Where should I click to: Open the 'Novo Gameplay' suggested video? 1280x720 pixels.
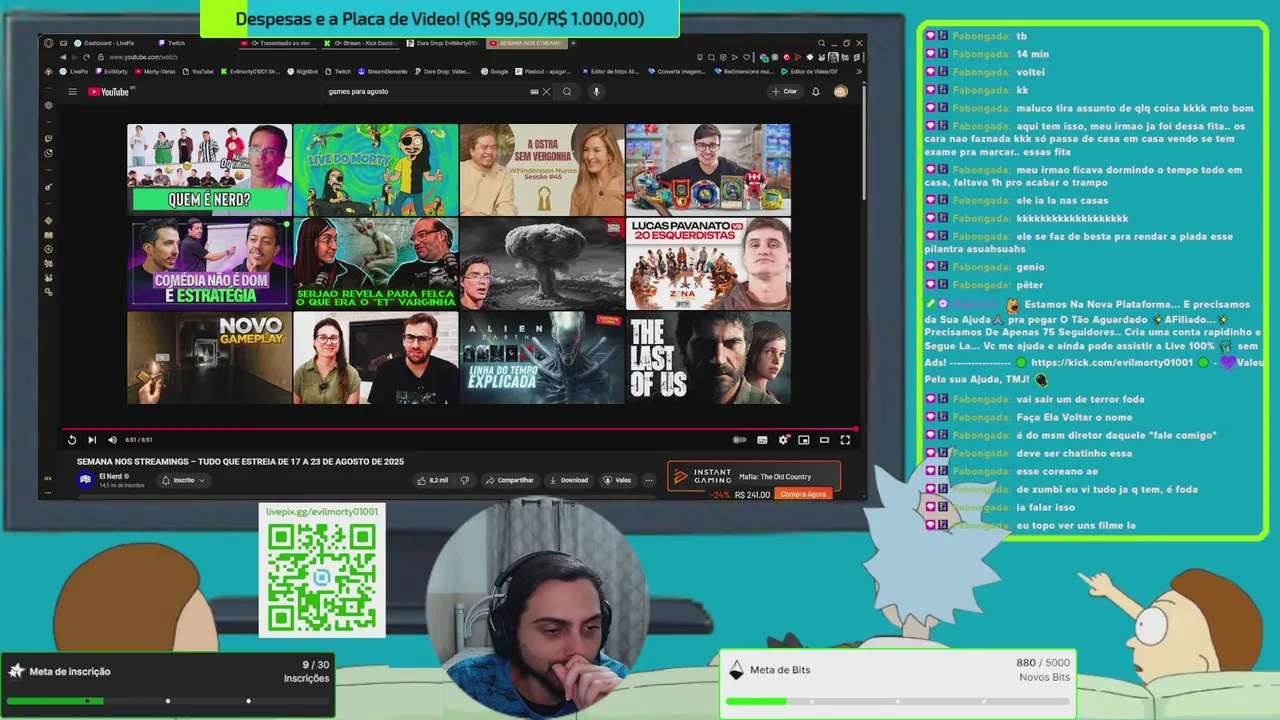point(209,358)
